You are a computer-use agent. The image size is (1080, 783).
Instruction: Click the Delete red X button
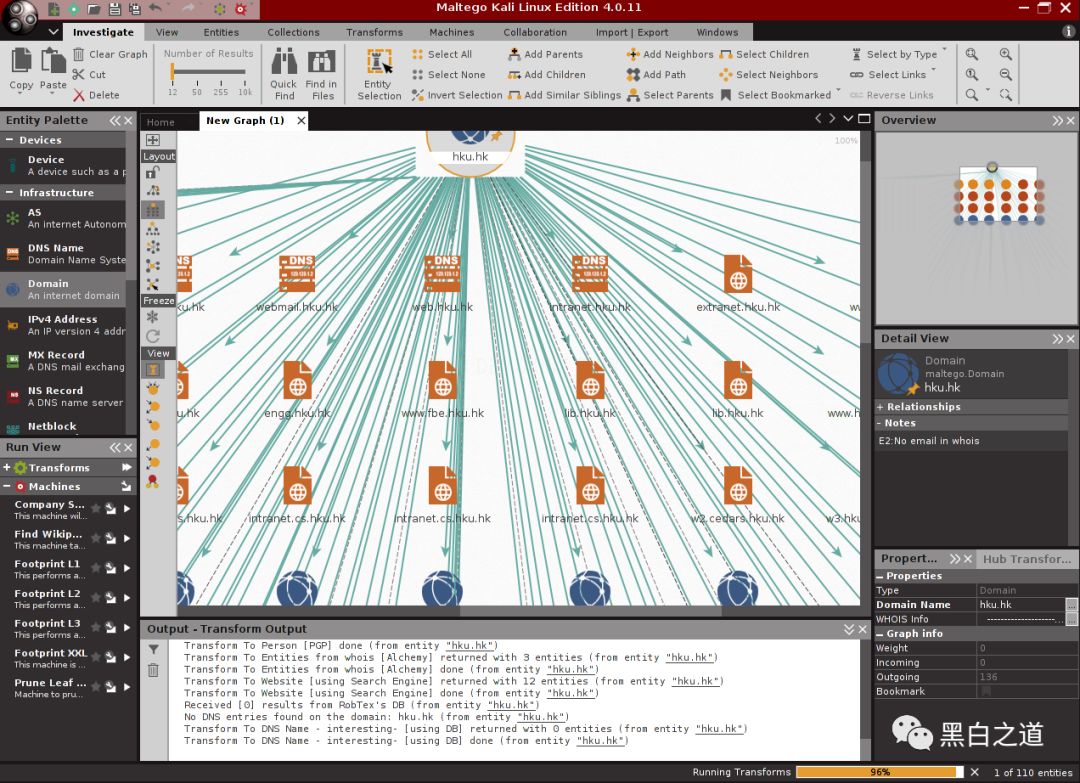click(x=96, y=95)
